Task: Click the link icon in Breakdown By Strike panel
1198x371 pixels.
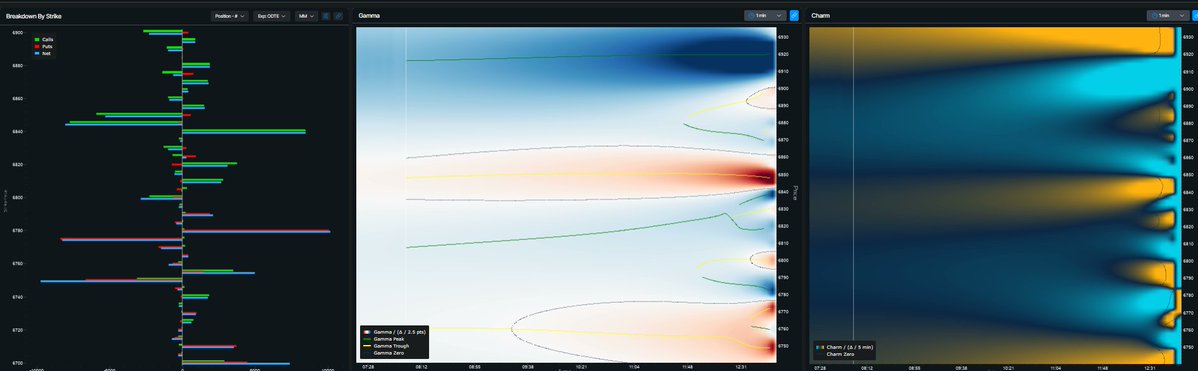Action: click(338, 15)
